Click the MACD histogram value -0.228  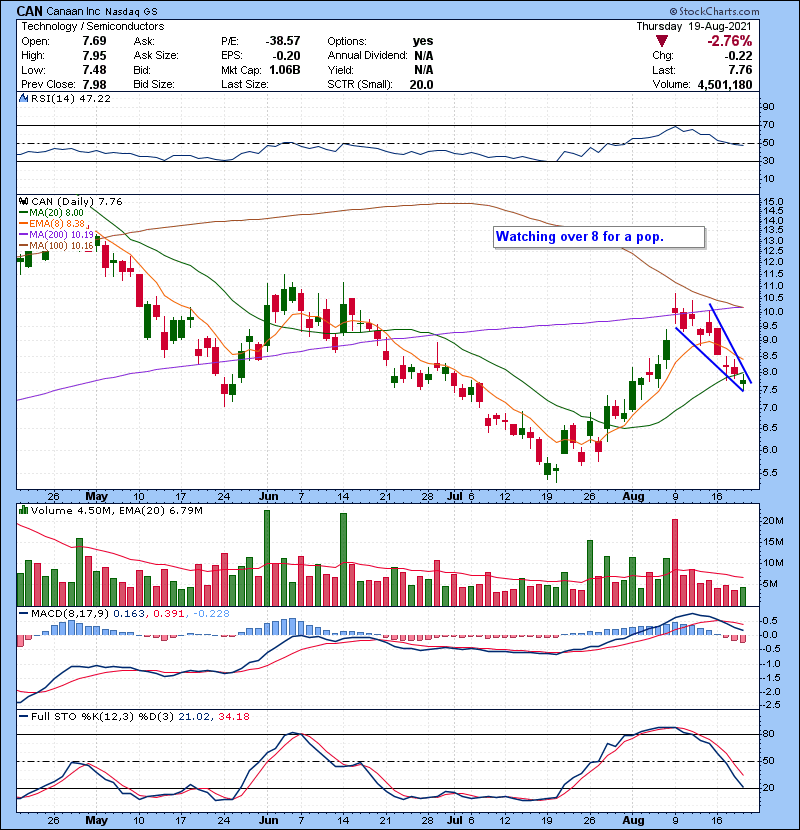click(x=211, y=614)
